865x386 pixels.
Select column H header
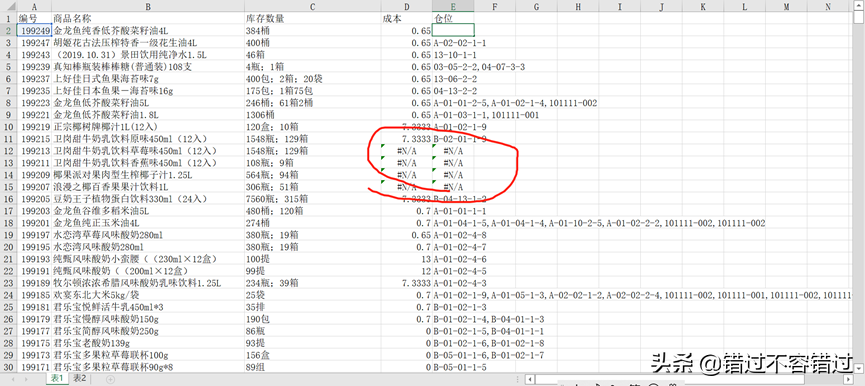coord(578,6)
